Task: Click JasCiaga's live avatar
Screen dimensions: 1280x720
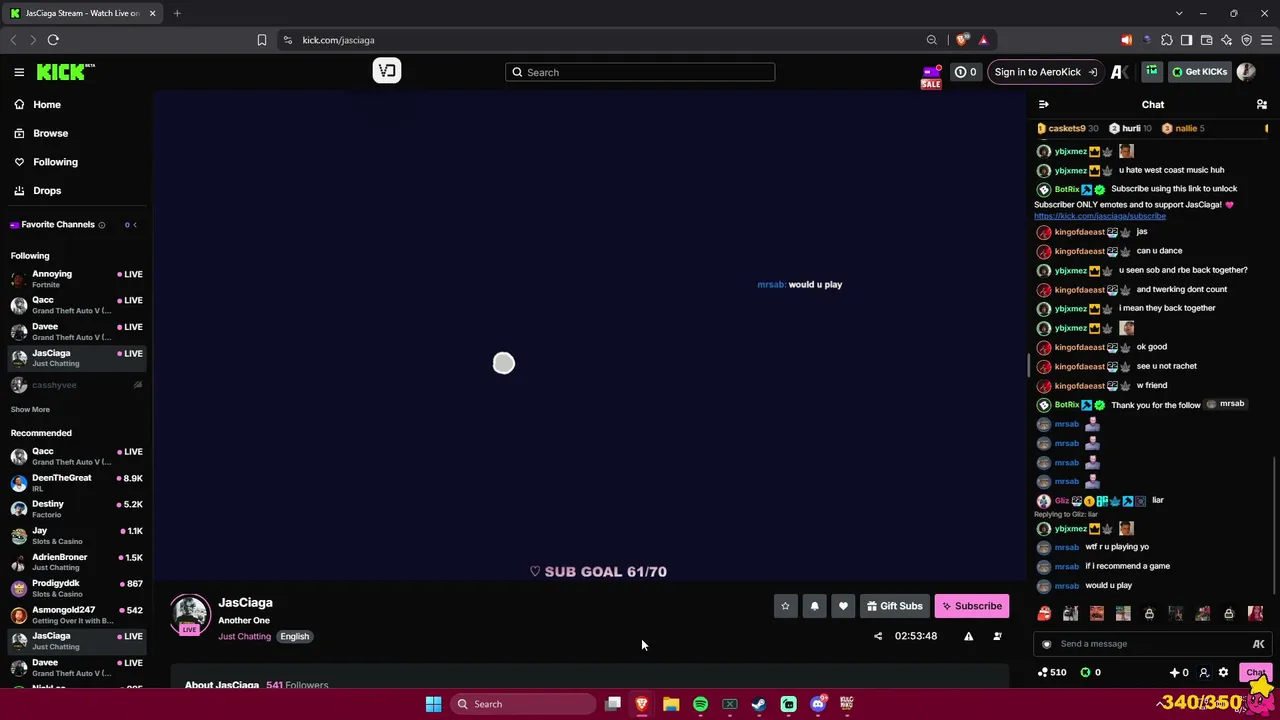Action: 189,615
